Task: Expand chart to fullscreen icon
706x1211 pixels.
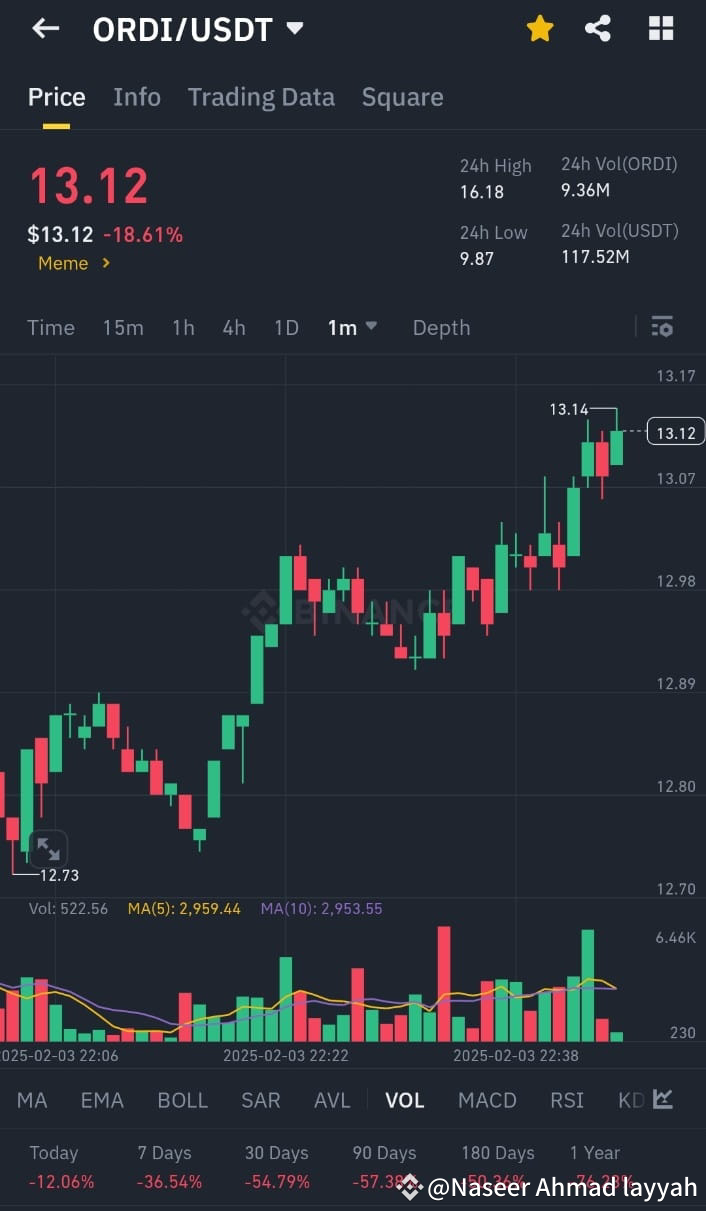Action: (x=48, y=849)
